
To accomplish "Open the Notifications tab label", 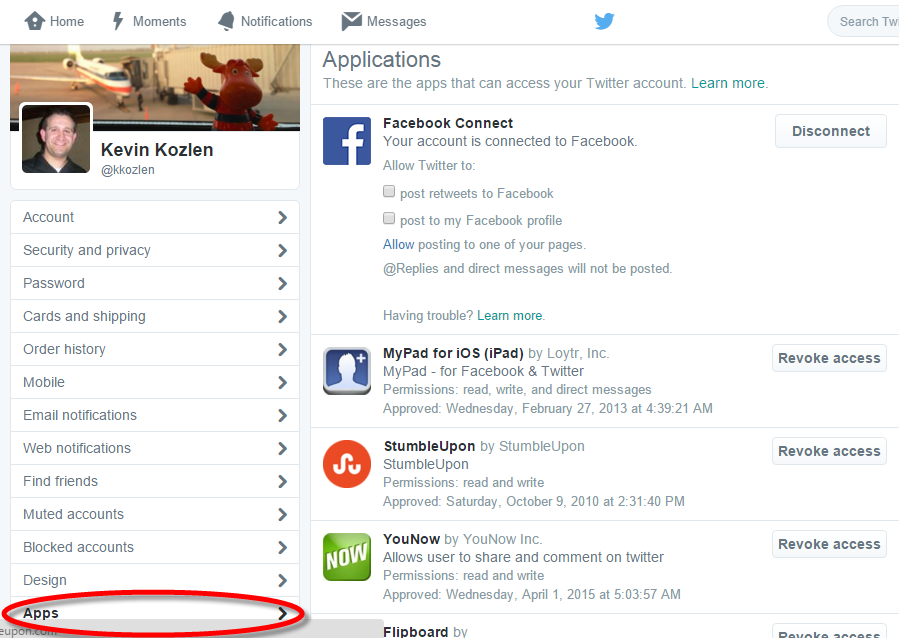I will pos(276,22).
